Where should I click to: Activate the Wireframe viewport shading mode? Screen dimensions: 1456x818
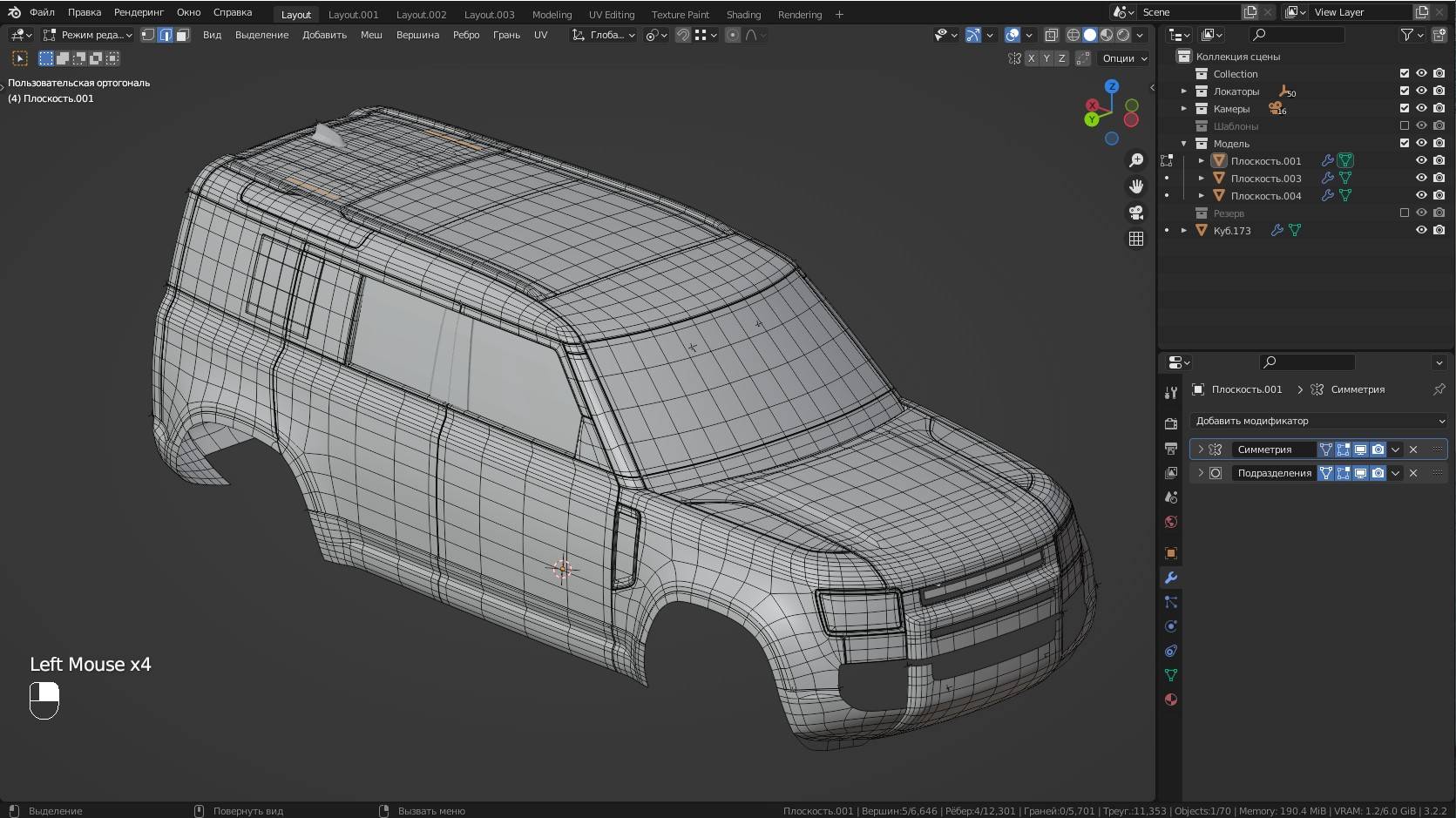pyautogui.click(x=1073, y=35)
